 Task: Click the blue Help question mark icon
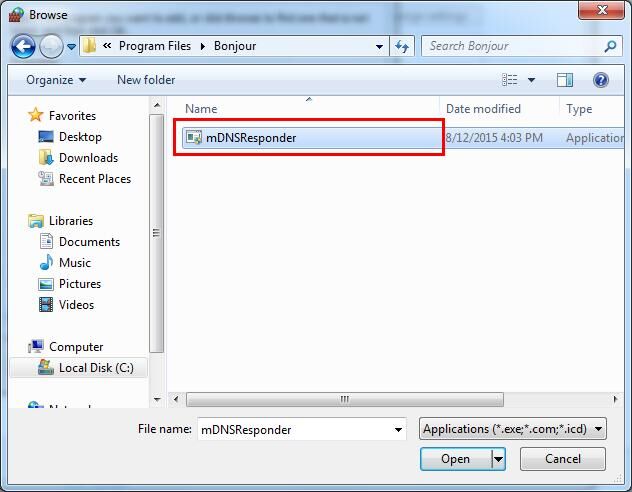coord(601,80)
